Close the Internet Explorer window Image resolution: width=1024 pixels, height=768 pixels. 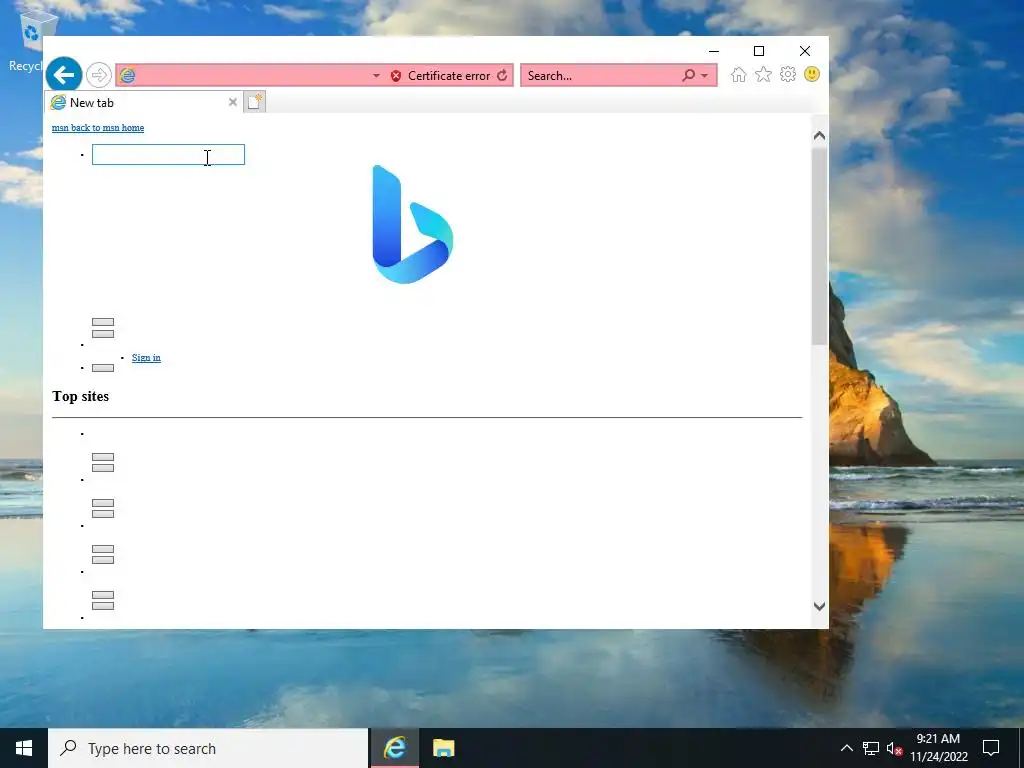click(805, 51)
